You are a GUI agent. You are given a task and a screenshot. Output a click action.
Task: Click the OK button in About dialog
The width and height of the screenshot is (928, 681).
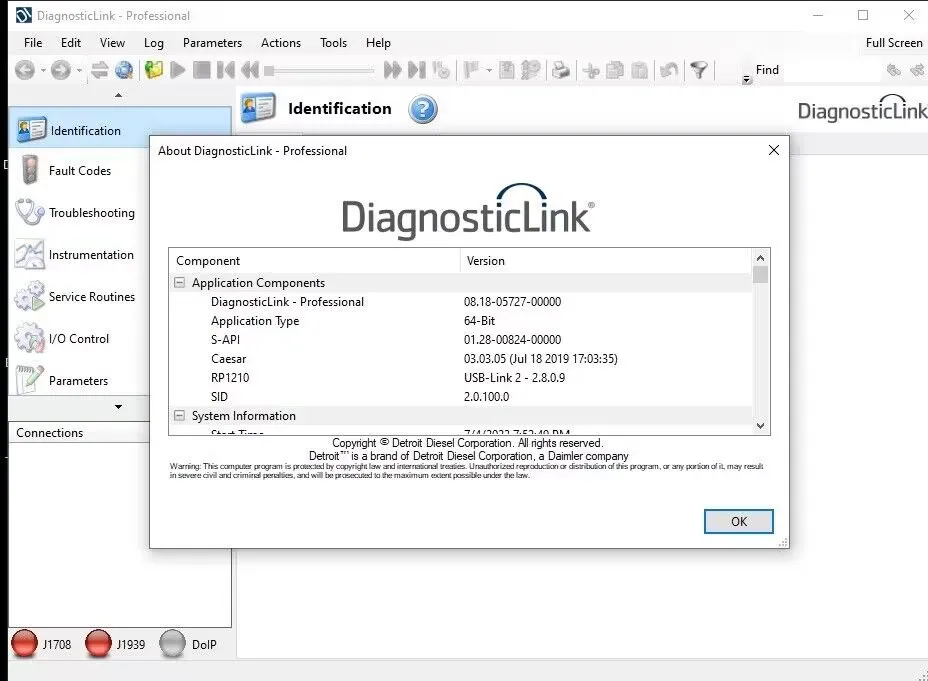point(739,521)
